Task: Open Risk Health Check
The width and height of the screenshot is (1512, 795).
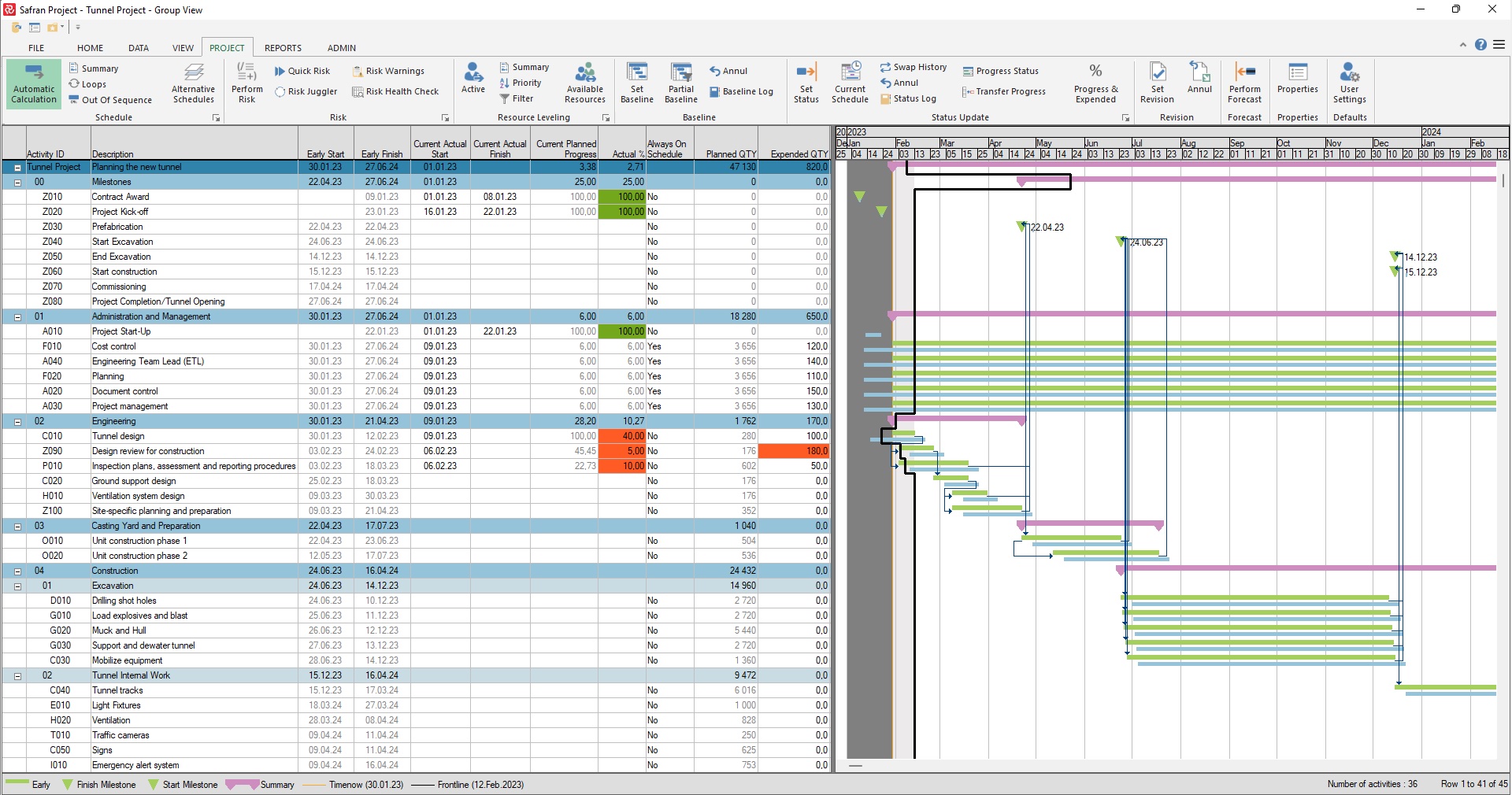Action: (x=395, y=91)
